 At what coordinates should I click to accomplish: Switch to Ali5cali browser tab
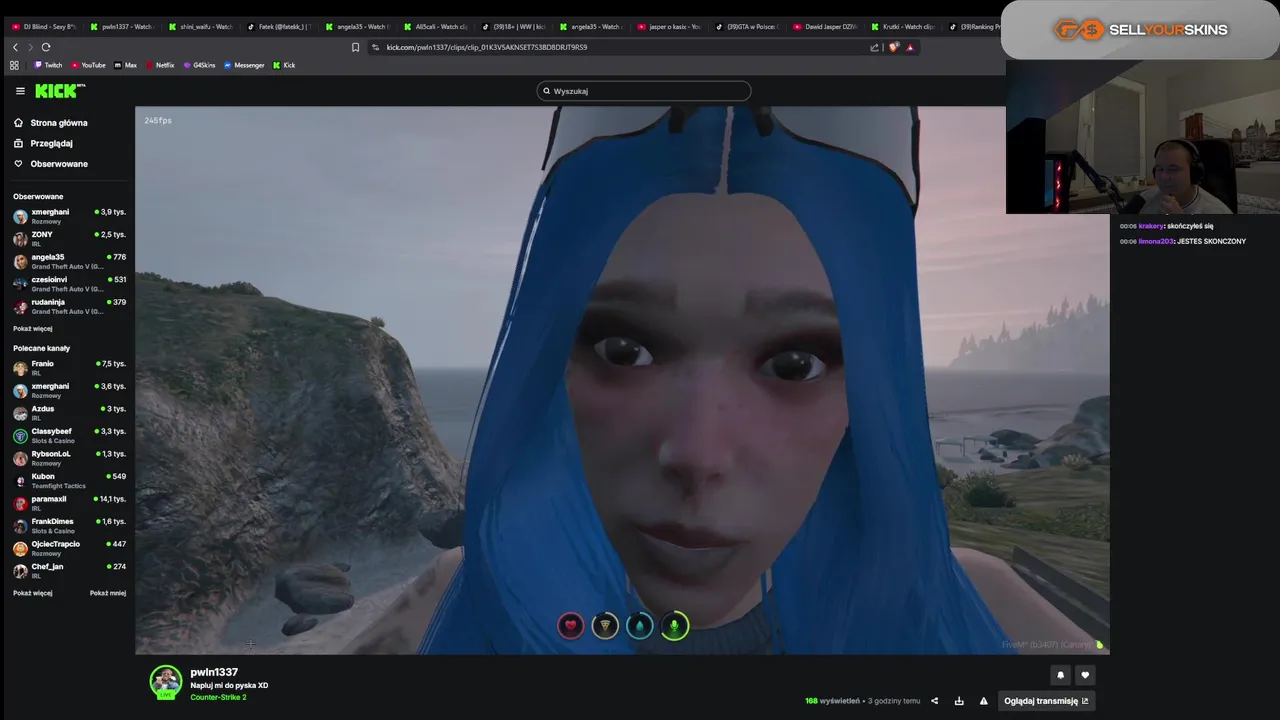point(434,27)
